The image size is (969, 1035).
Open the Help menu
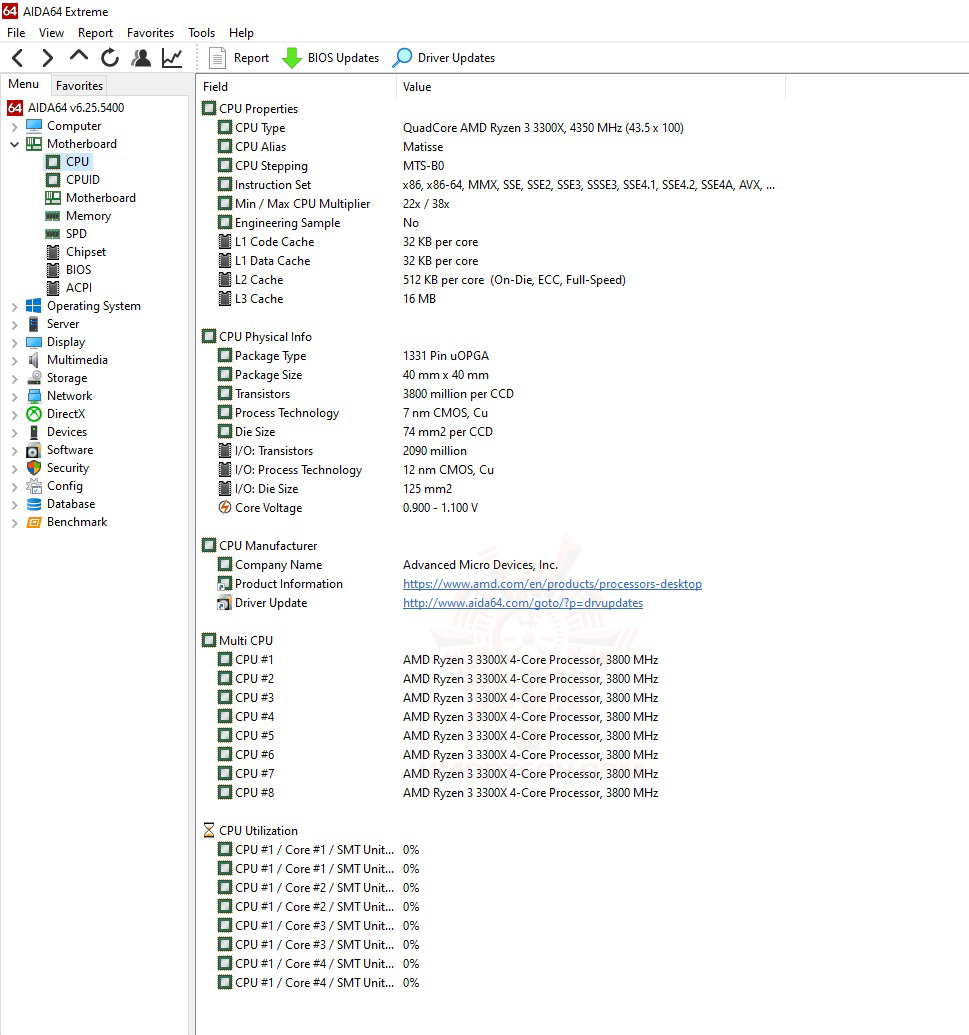241,33
